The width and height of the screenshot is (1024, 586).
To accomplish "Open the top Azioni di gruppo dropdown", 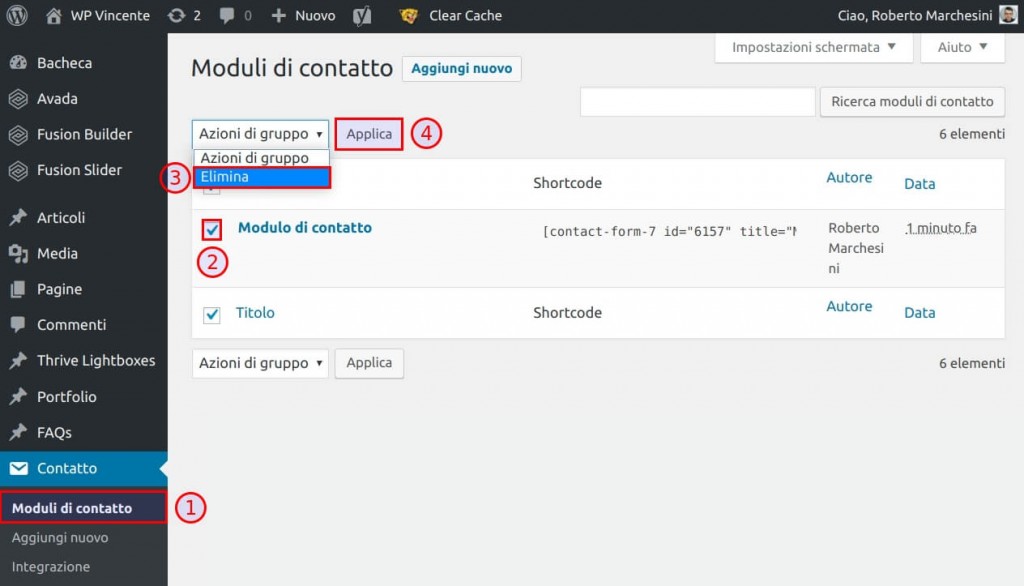I will pos(260,134).
